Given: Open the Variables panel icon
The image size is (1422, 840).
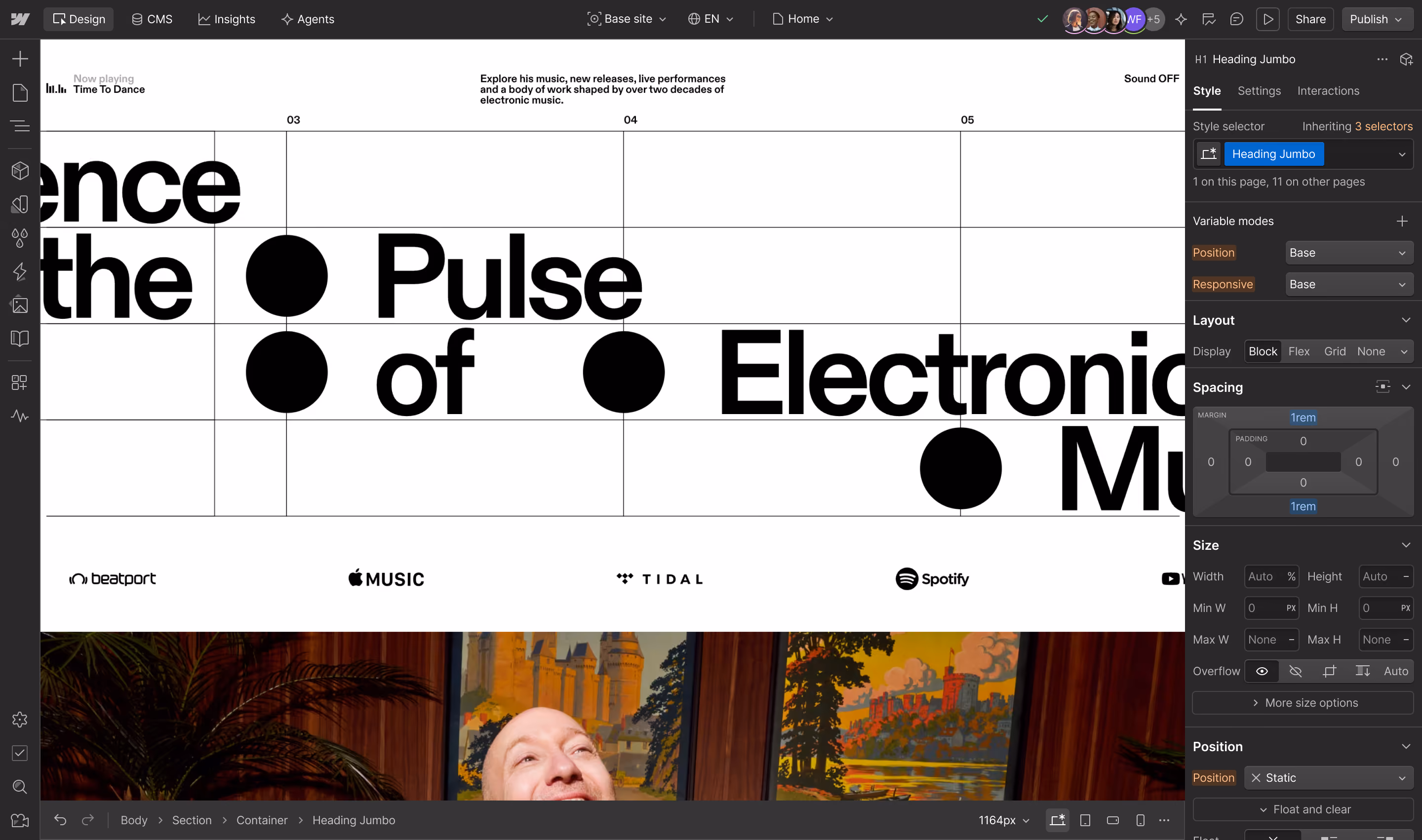Looking at the screenshot, I should pyautogui.click(x=20, y=204).
